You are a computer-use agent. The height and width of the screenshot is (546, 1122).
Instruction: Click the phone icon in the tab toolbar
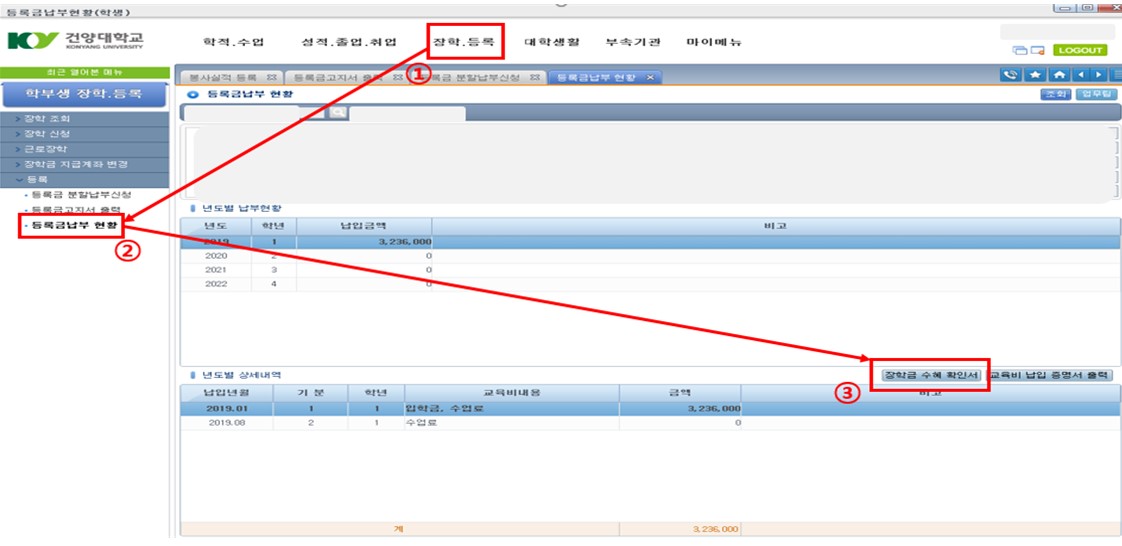(x=1011, y=76)
